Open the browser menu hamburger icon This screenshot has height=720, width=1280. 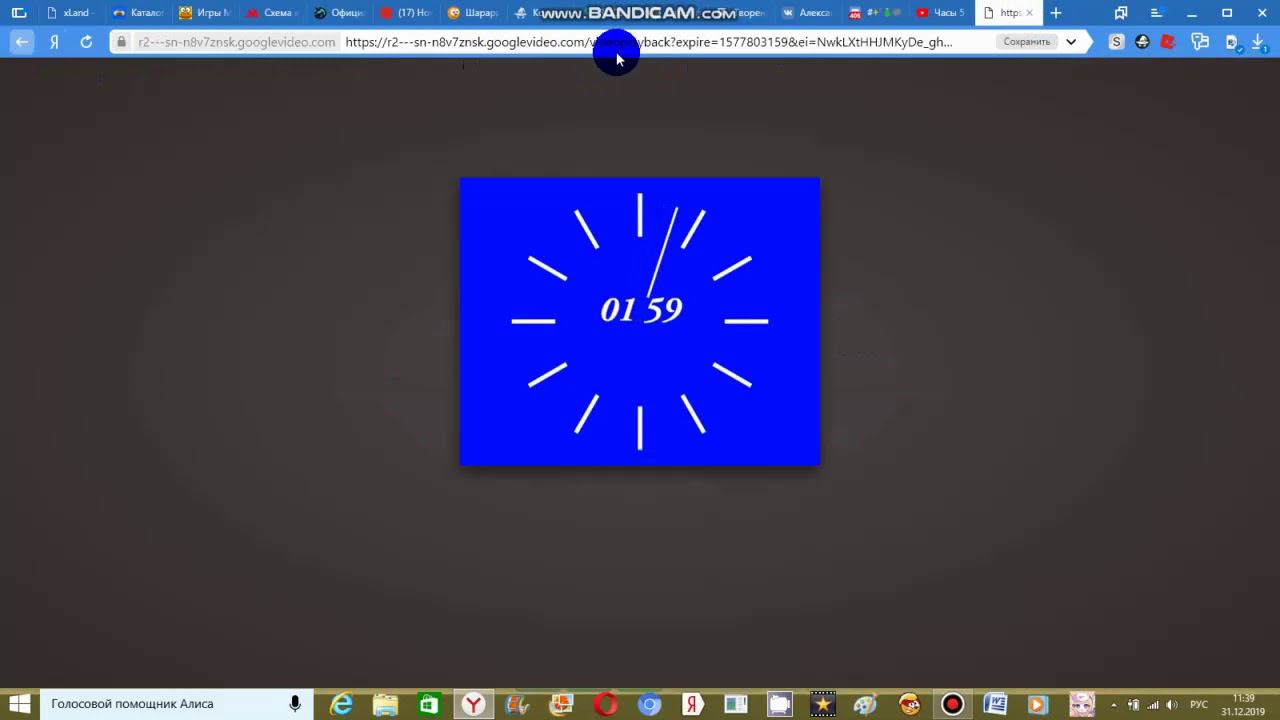1155,13
